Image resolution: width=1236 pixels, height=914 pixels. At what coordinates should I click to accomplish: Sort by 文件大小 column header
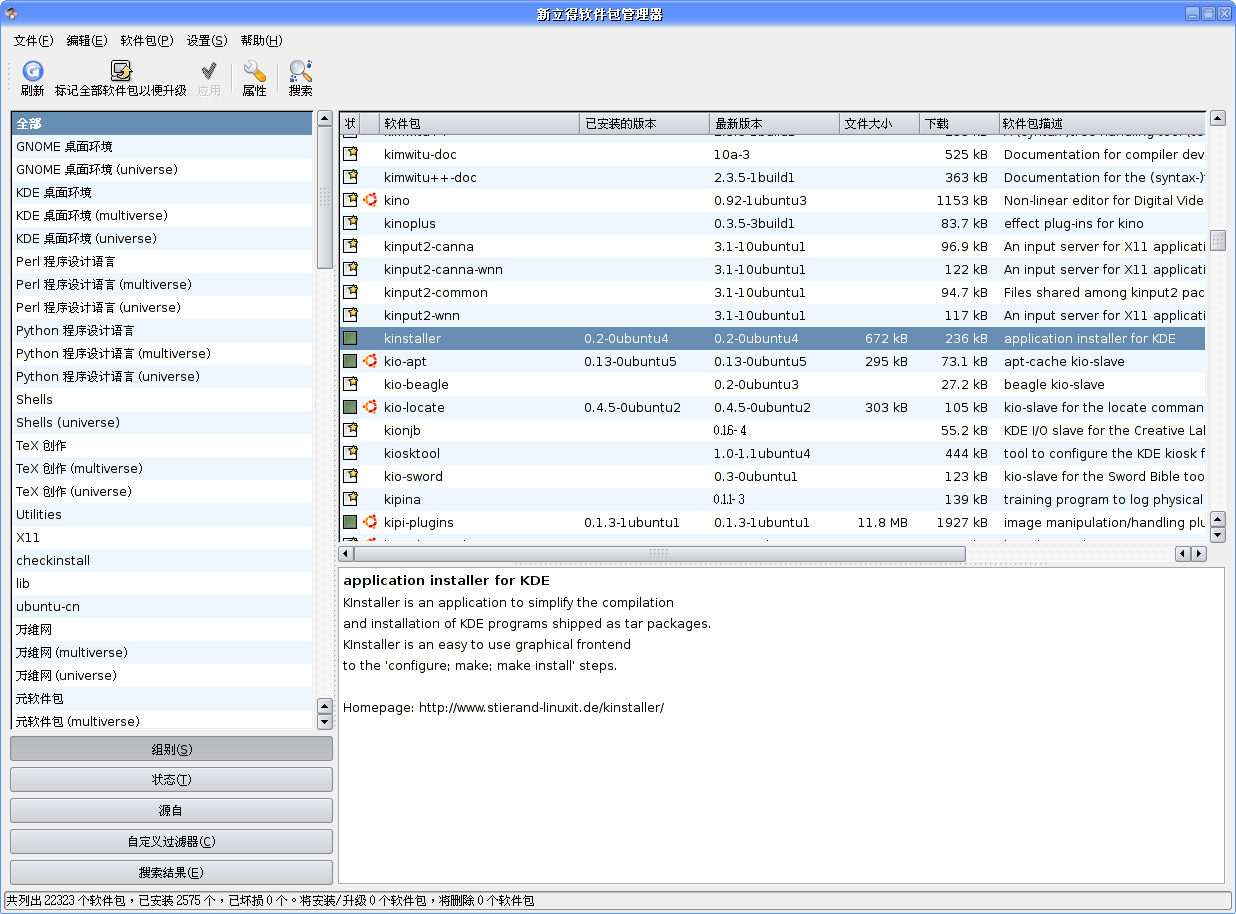879,124
